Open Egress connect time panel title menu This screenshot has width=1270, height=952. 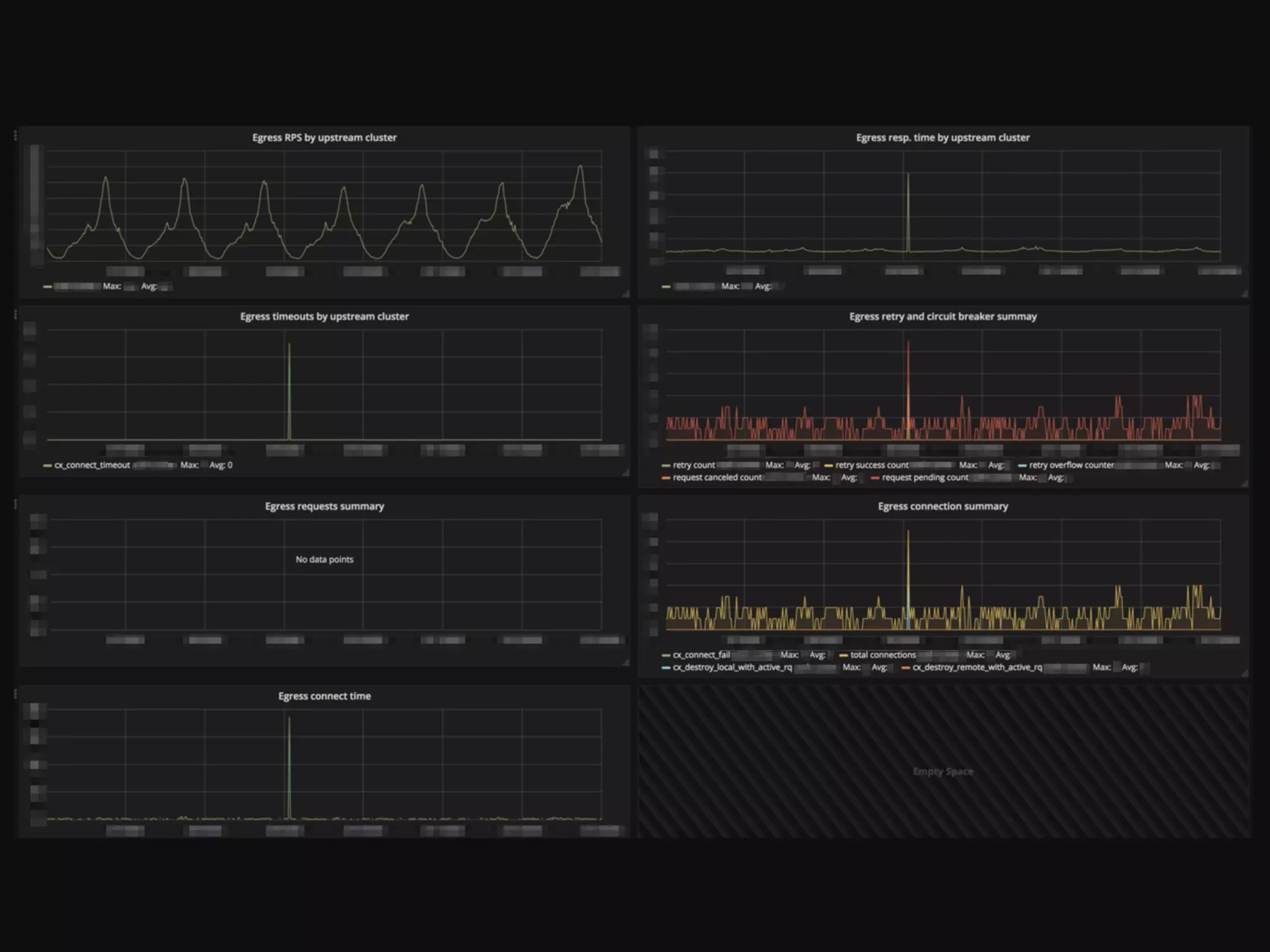click(x=324, y=696)
